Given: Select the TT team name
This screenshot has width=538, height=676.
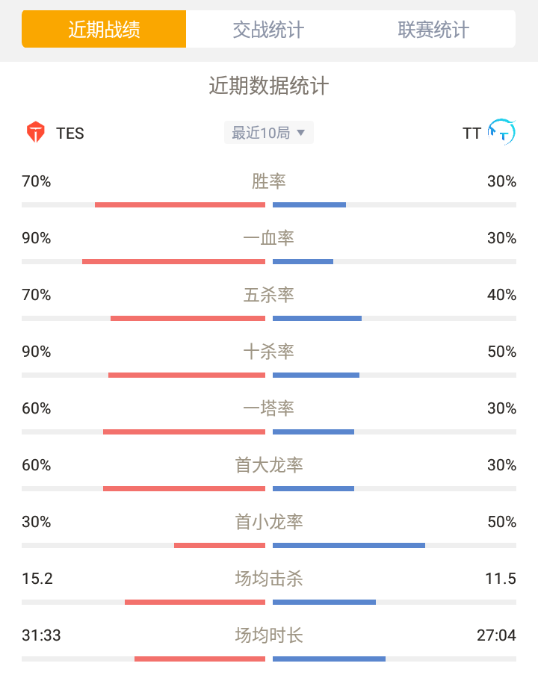Looking at the screenshot, I should point(472,133).
